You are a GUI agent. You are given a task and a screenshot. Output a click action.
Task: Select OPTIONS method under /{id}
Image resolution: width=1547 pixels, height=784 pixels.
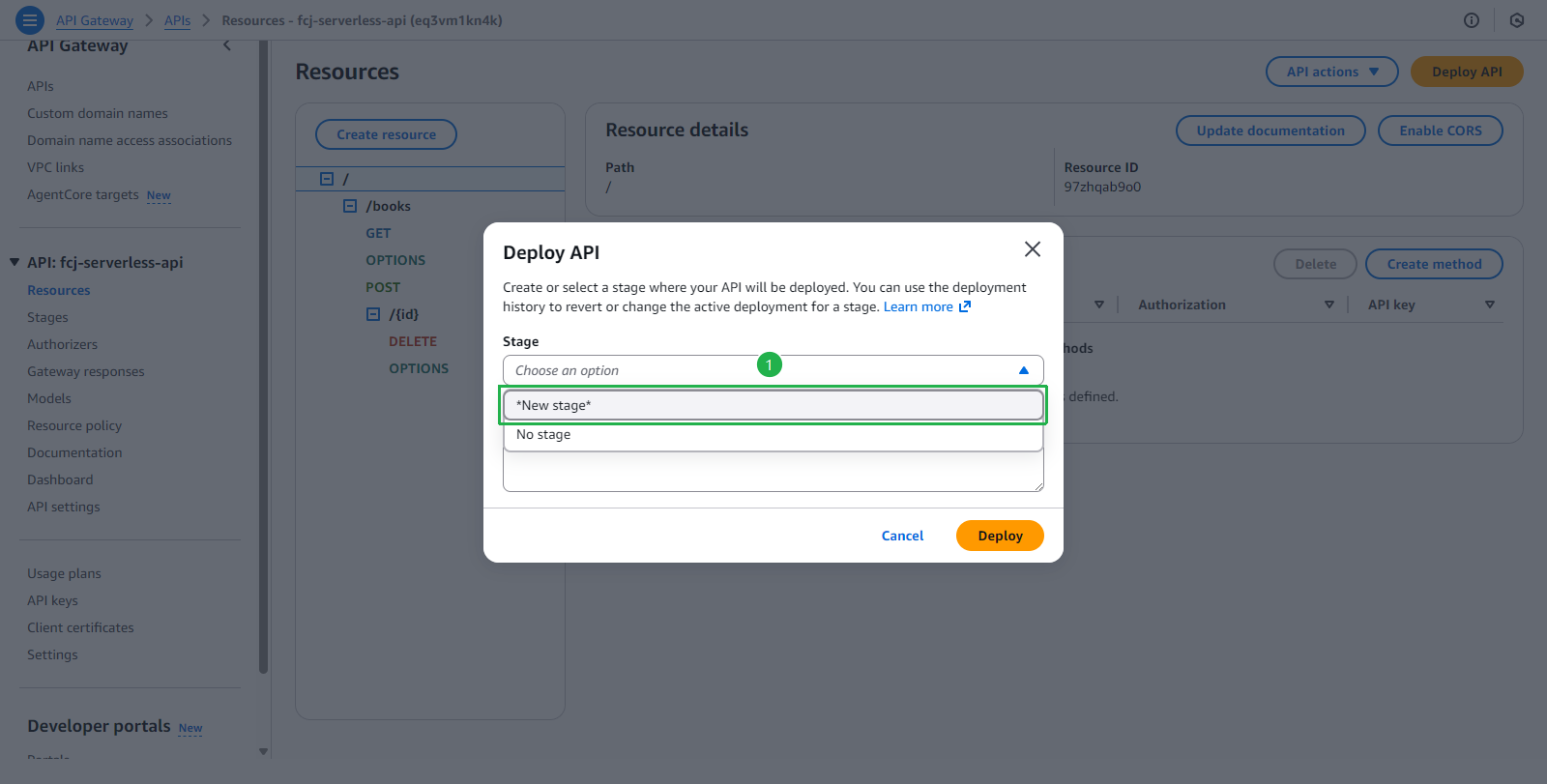(x=419, y=368)
